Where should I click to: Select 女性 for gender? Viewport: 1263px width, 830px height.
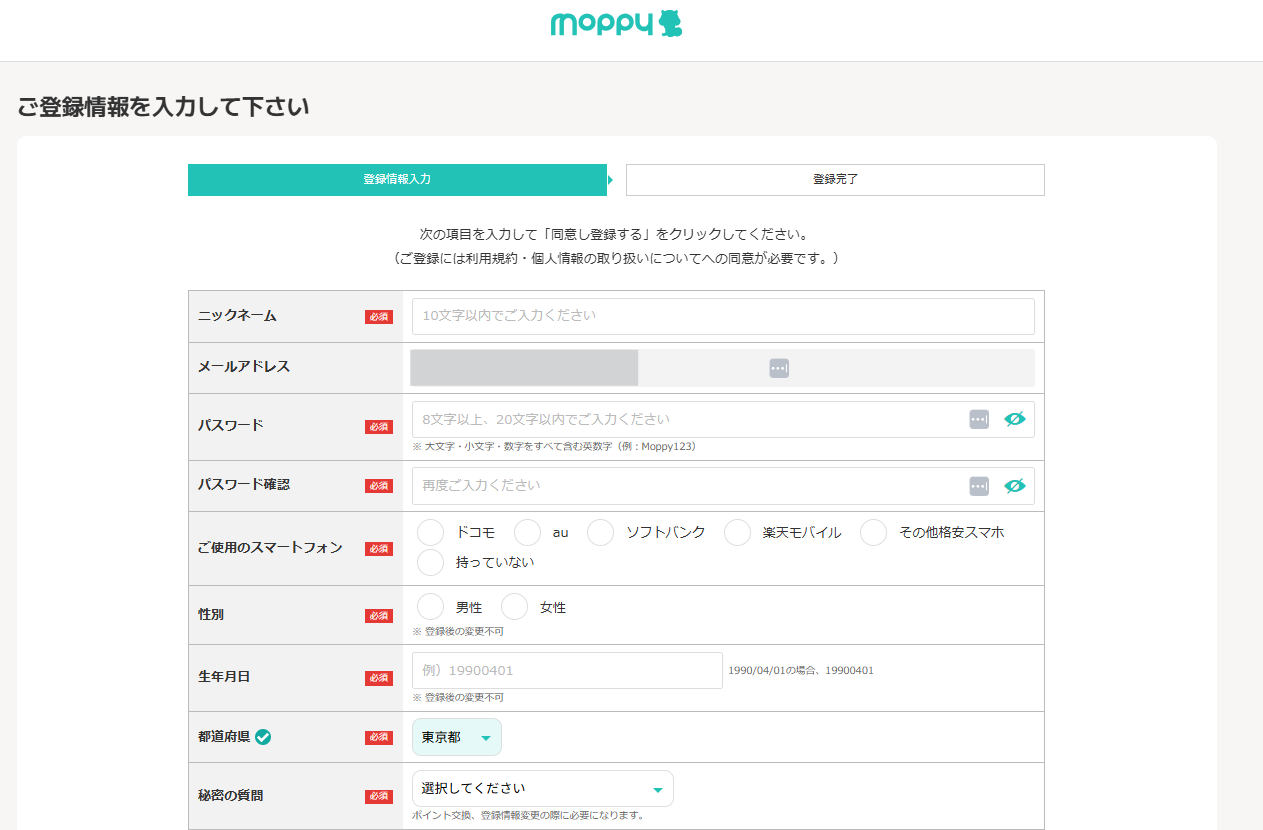click(515, 607)
